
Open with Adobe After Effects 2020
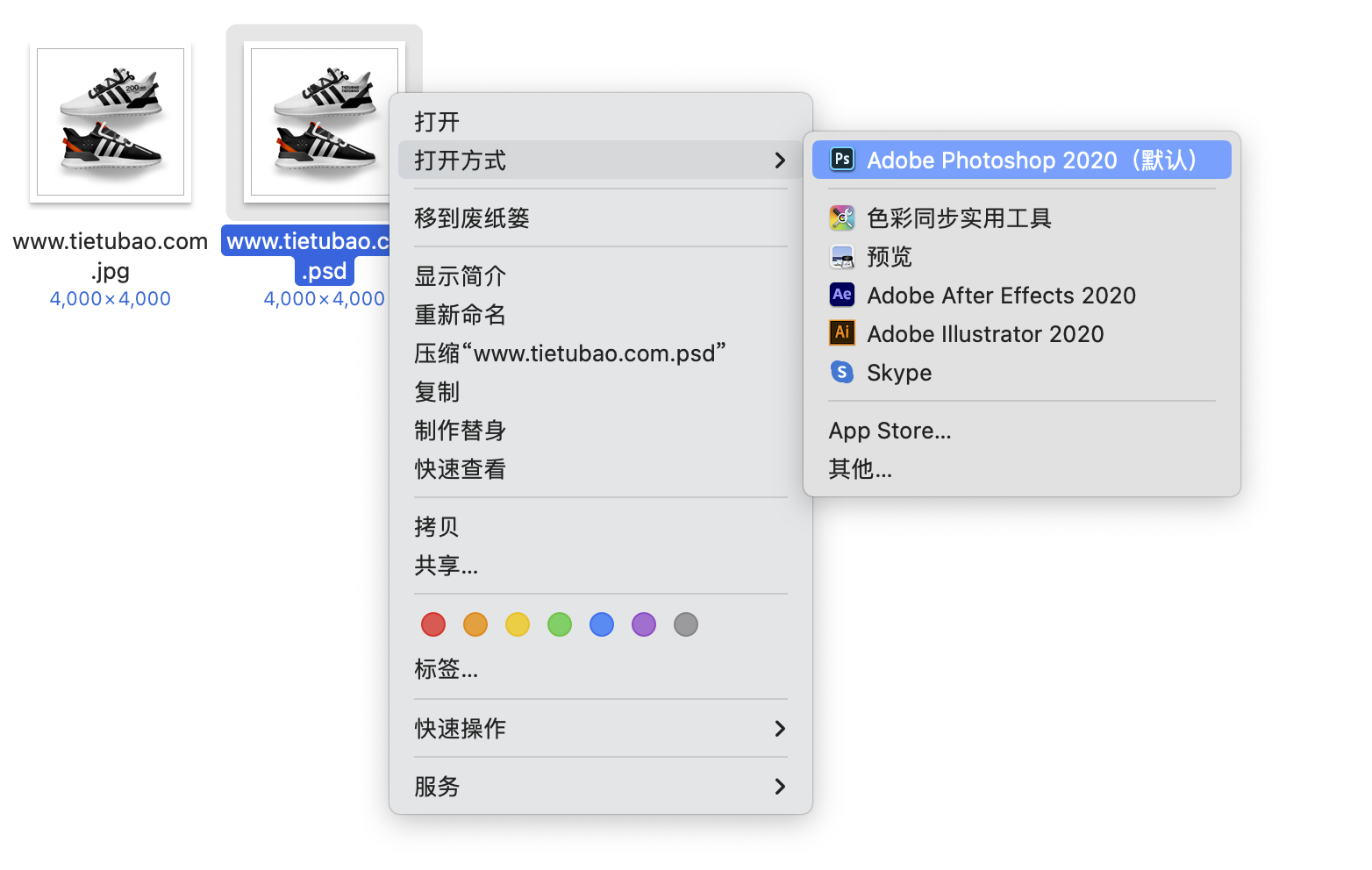pyautogui.click(x=1022, y=295)
